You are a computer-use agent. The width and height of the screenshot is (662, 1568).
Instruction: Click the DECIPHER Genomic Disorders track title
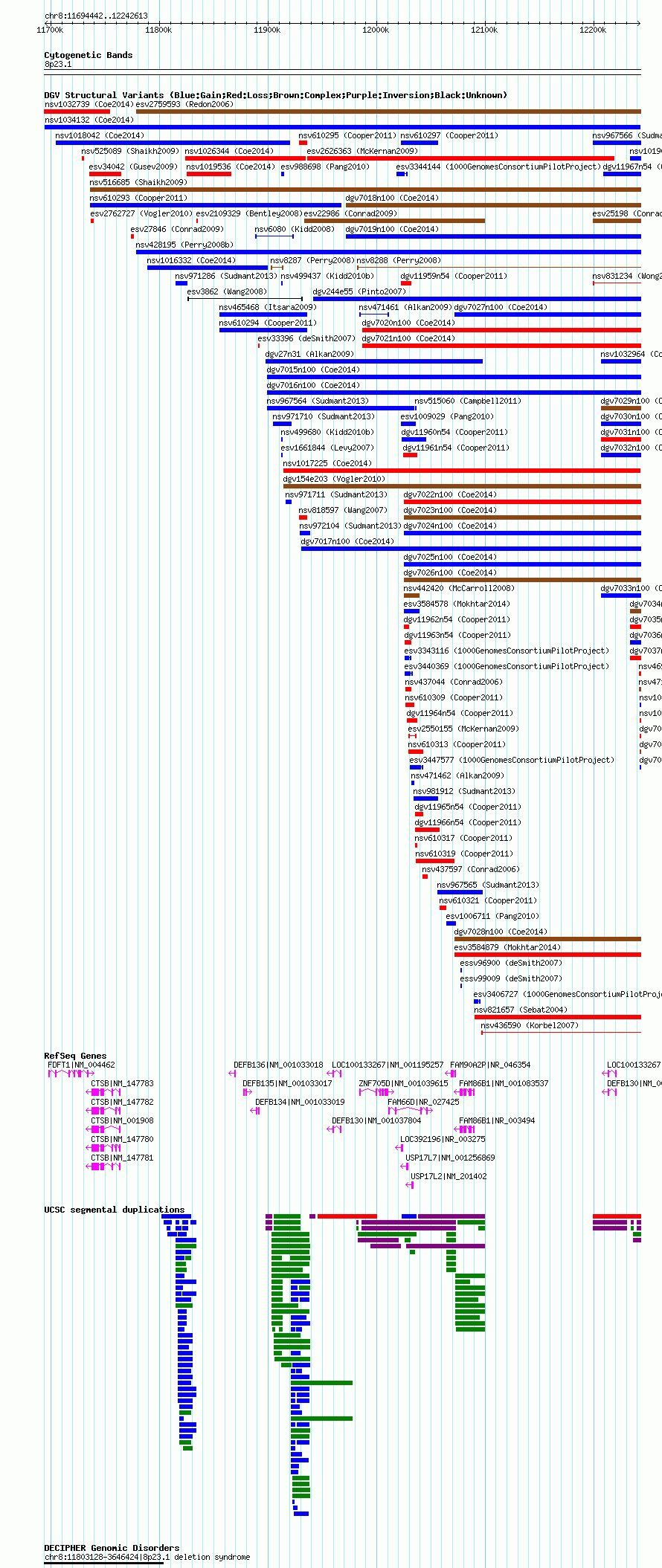[112, 1548]
